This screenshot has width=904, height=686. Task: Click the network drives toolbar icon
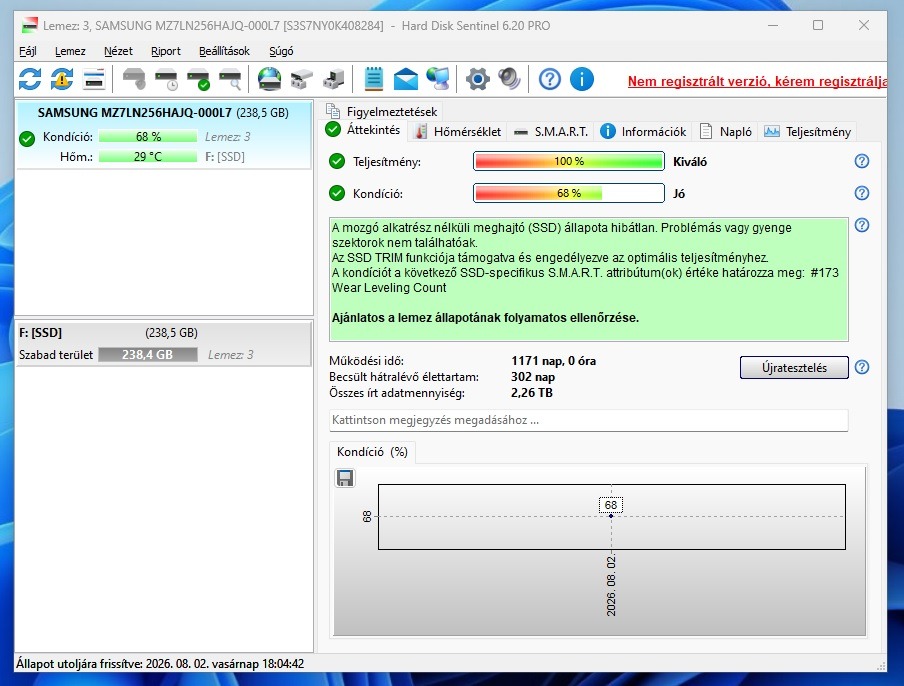[x=301, y=80]
